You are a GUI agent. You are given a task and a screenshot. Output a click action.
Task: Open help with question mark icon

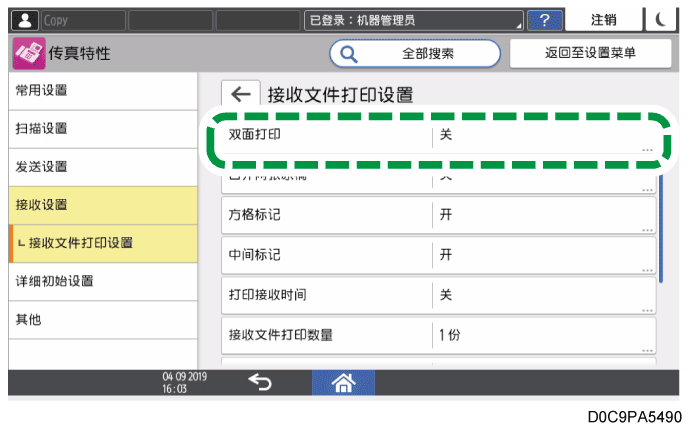(x=545, y=20)
